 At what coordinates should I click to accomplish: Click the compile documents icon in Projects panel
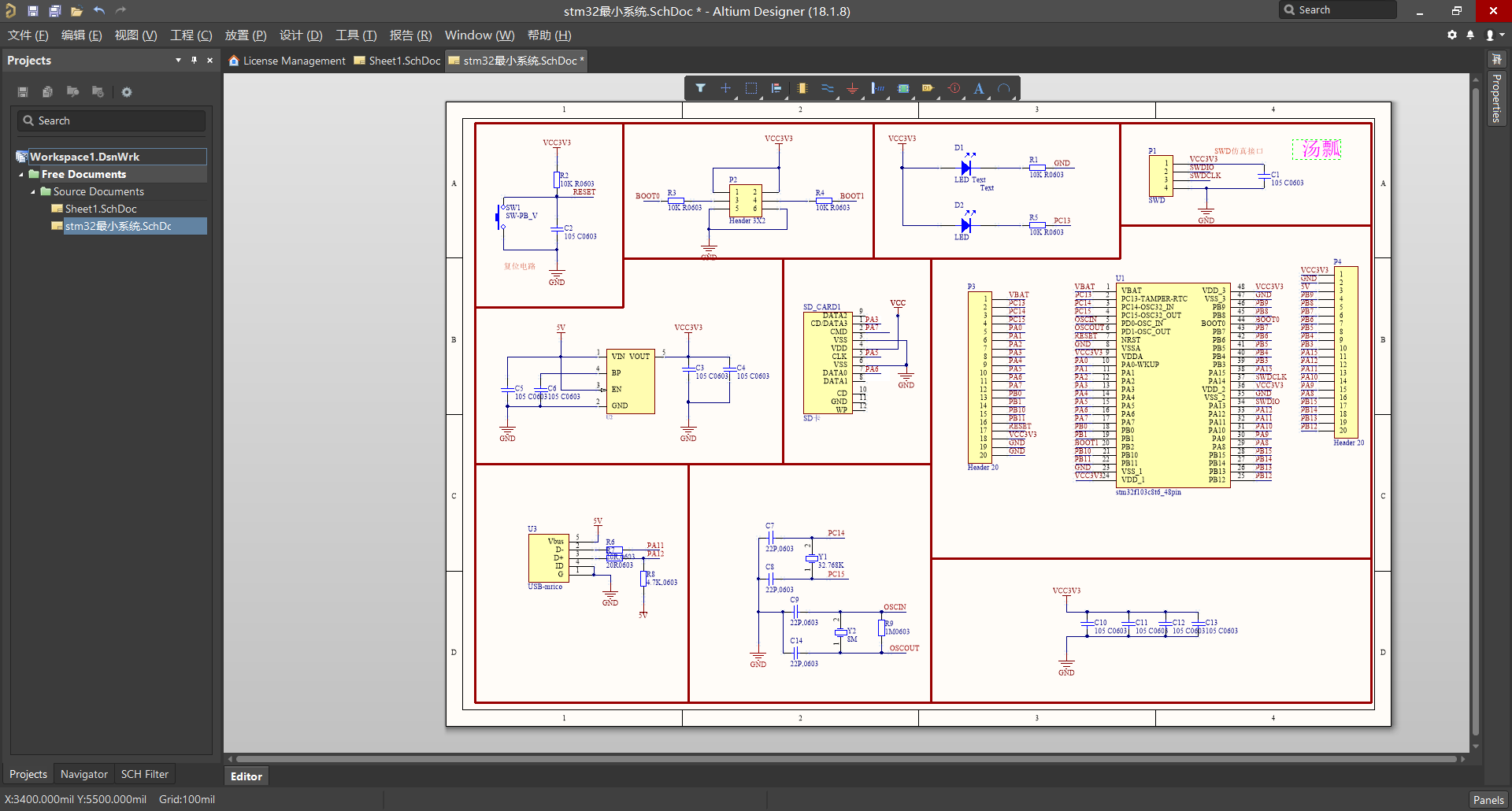click(x=47, y=92)
